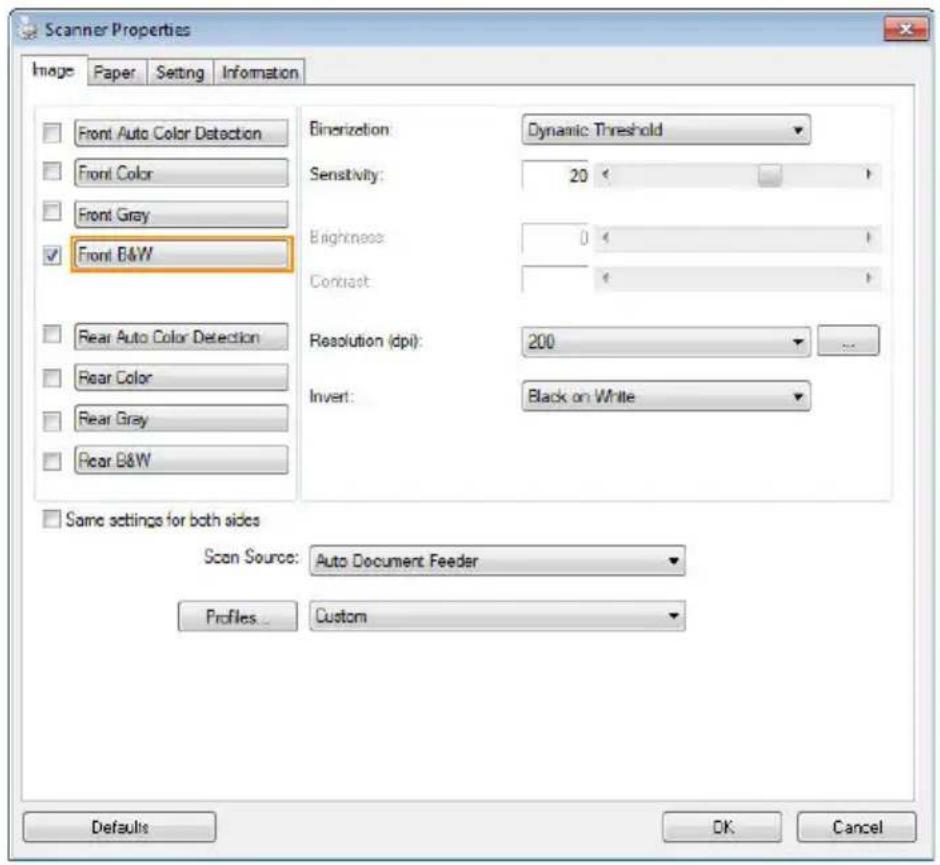Click the Contrast slider right arrow
Viewport: 940px width, 865px height.
point(868,278)
